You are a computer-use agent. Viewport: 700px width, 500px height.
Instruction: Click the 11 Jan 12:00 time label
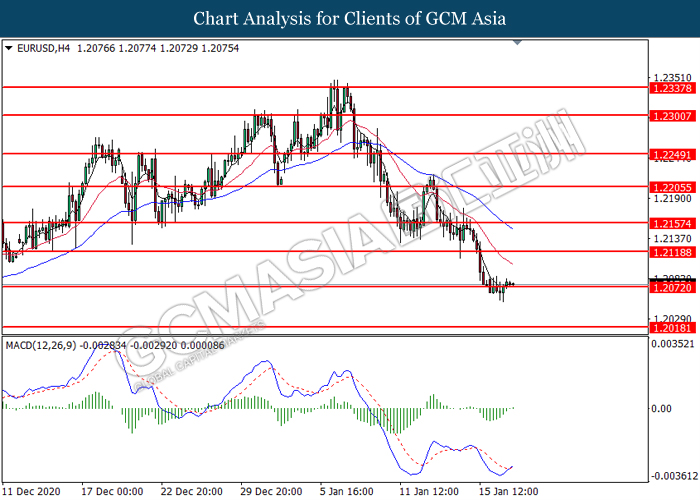(x=429, y=492)
